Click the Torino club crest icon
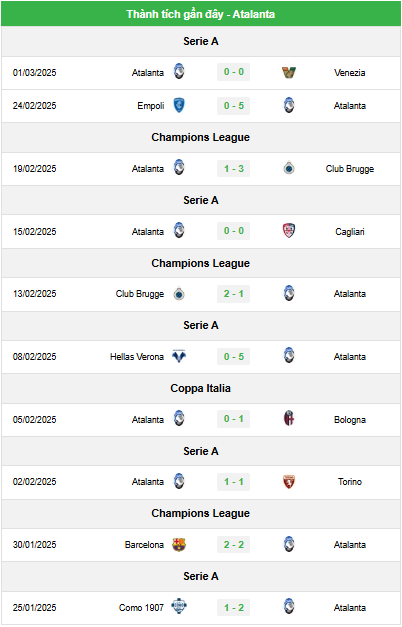Screen dimensions: 402x627 (x=289, y=481)
